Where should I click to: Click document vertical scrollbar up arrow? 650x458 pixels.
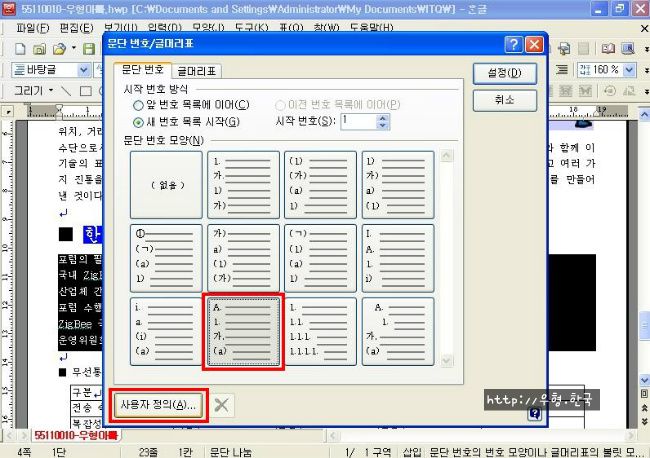(645, 114)
